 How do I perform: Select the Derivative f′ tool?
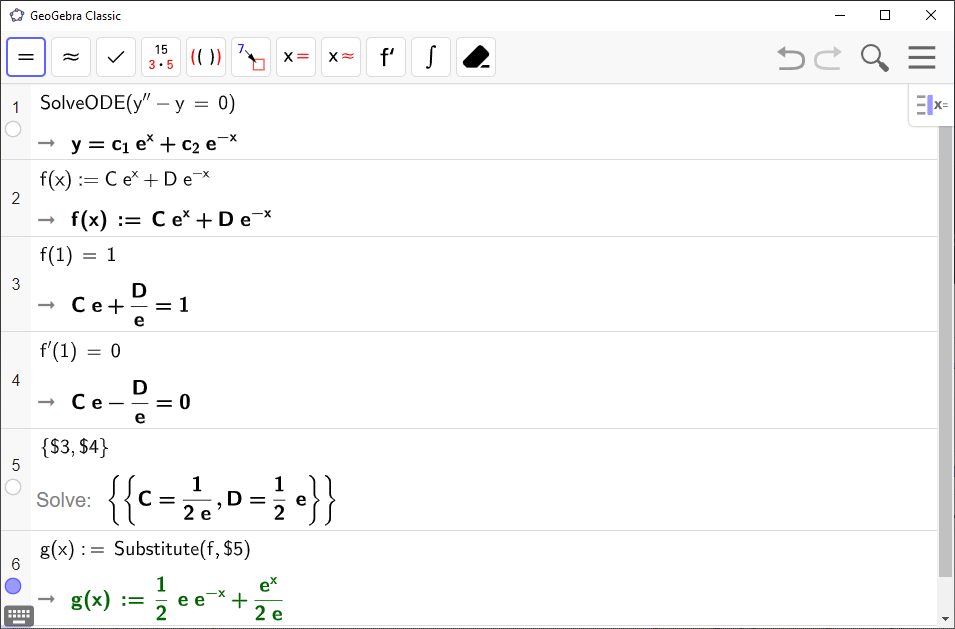pyautogui.click(x=386, y=57)
